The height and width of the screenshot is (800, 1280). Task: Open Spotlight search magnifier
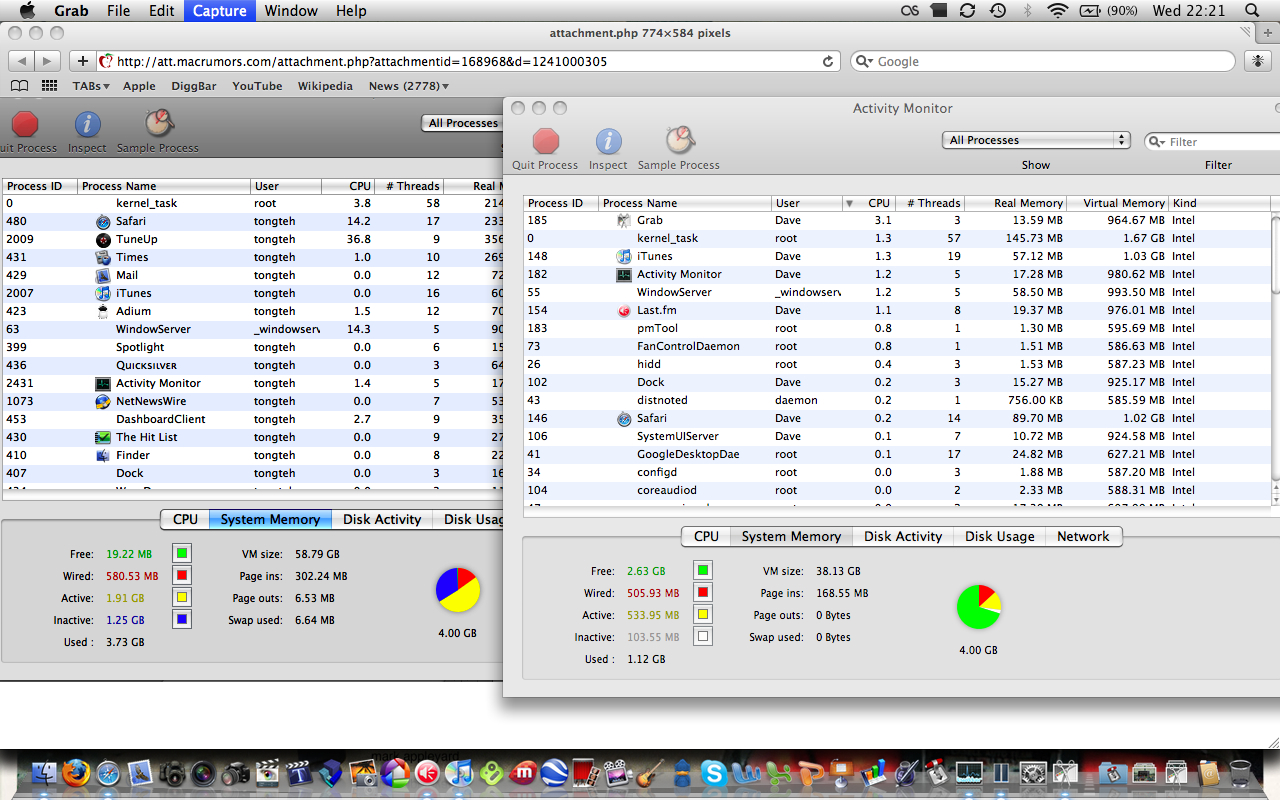tap(1253, 11)
